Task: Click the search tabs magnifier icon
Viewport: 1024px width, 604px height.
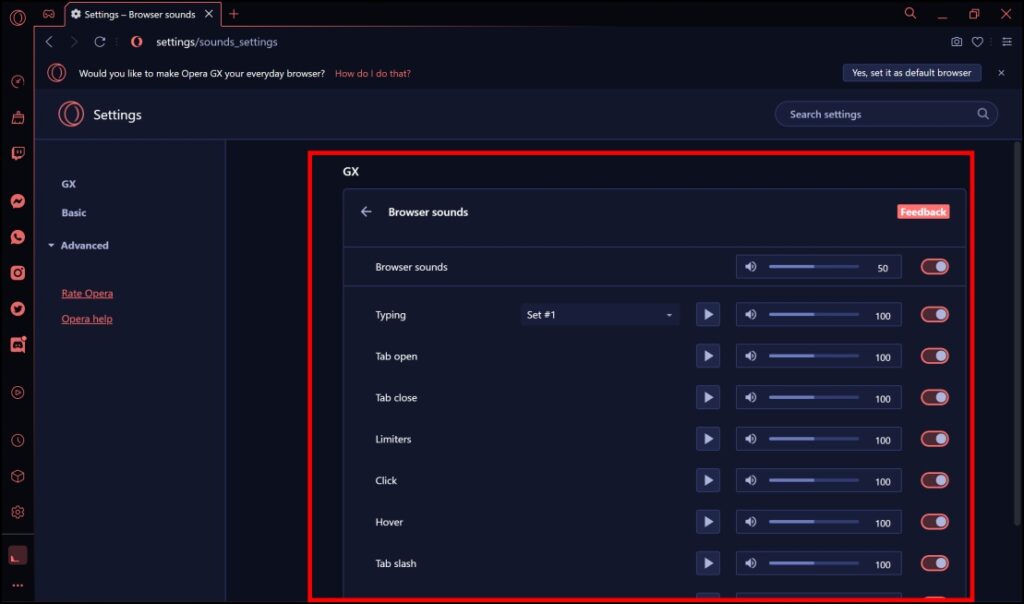Action: pos(910,14)
